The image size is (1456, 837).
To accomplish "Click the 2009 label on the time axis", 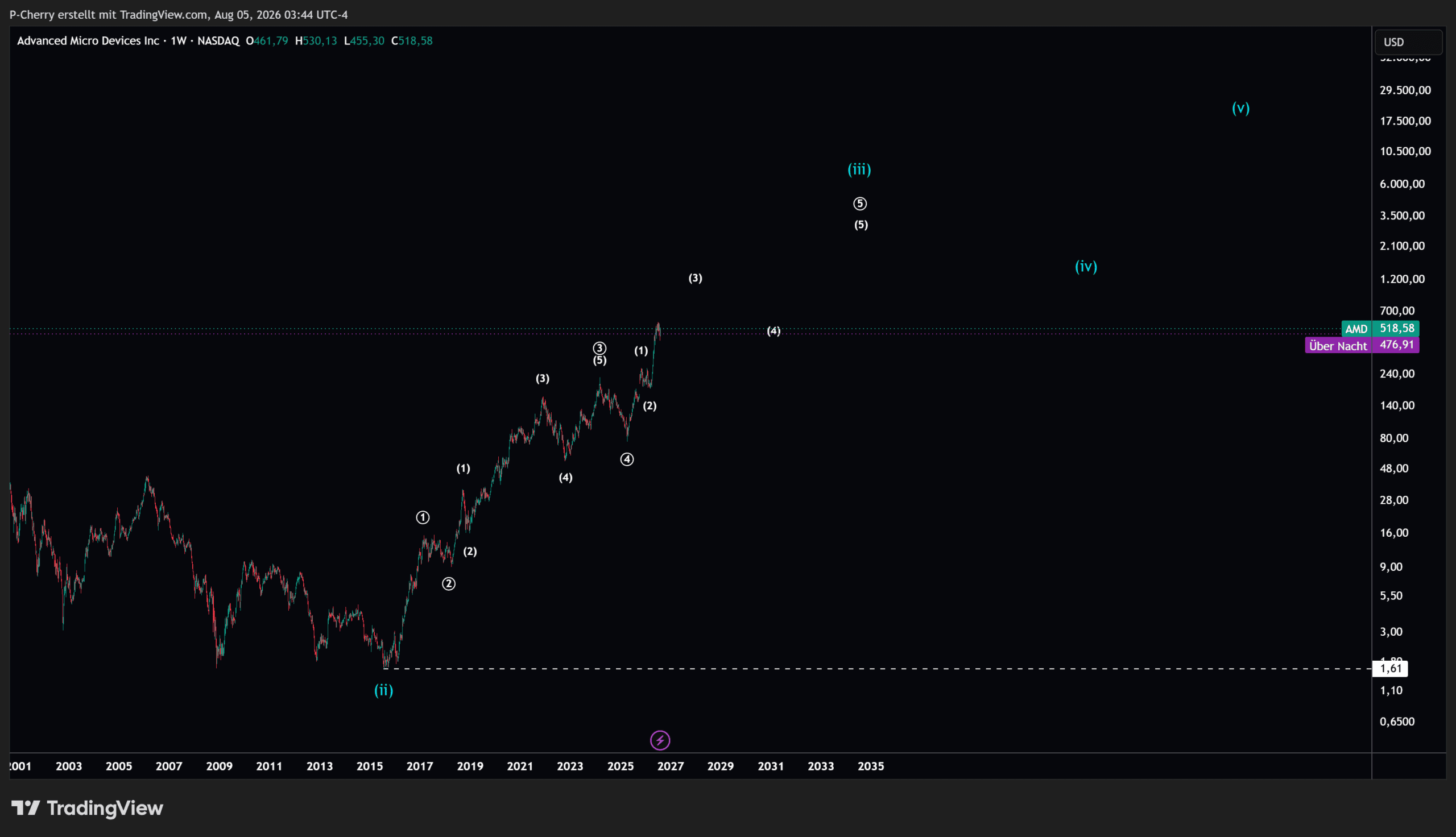I will coord(219,766).
